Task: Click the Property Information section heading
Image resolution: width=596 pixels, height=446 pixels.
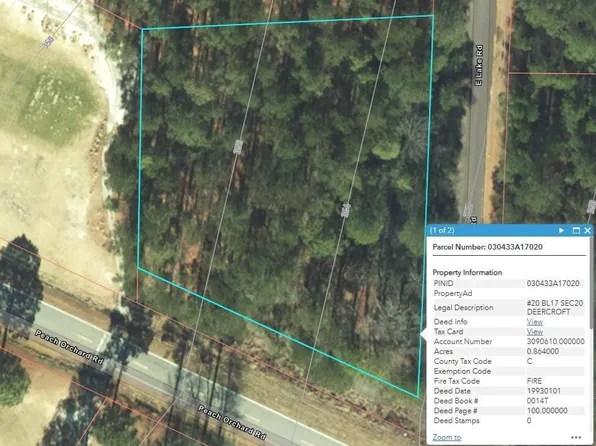Action: 467,273
